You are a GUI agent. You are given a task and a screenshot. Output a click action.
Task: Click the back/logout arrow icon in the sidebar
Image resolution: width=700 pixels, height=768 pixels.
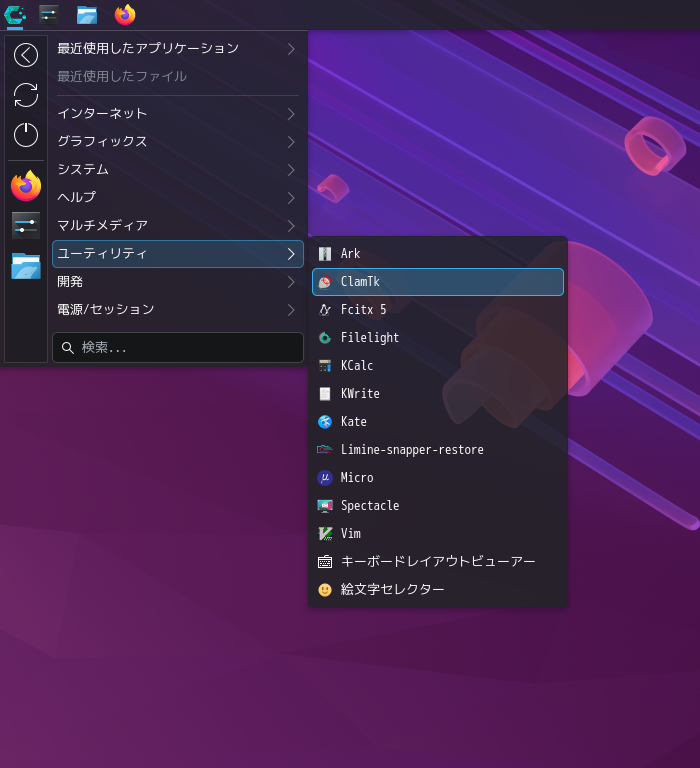[x=26, y=55]
